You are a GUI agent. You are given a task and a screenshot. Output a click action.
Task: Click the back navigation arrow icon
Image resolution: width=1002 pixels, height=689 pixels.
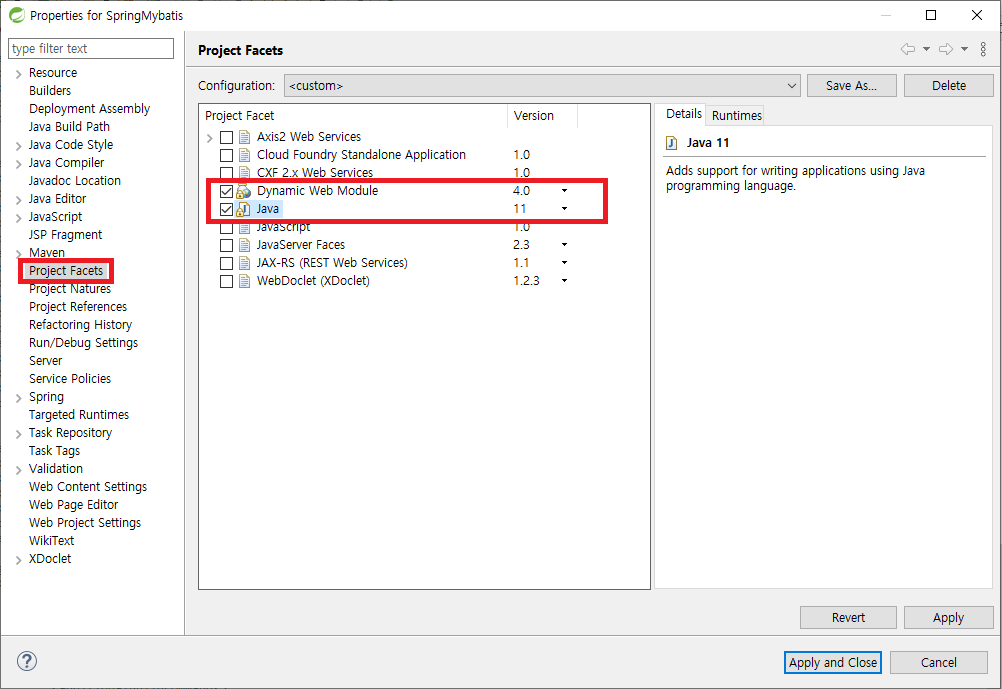coord(907,49)
